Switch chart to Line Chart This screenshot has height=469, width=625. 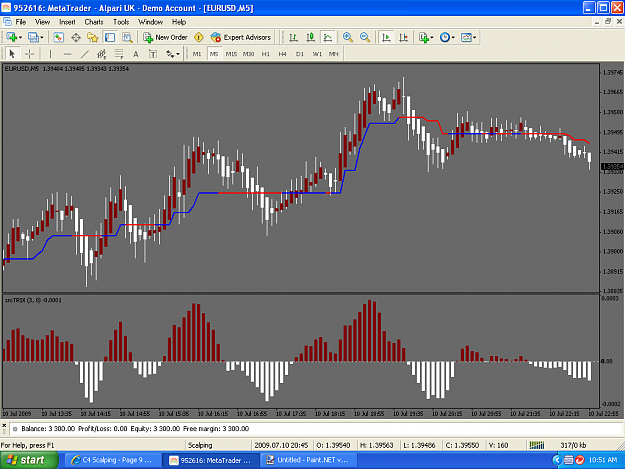tap(328, 37)
